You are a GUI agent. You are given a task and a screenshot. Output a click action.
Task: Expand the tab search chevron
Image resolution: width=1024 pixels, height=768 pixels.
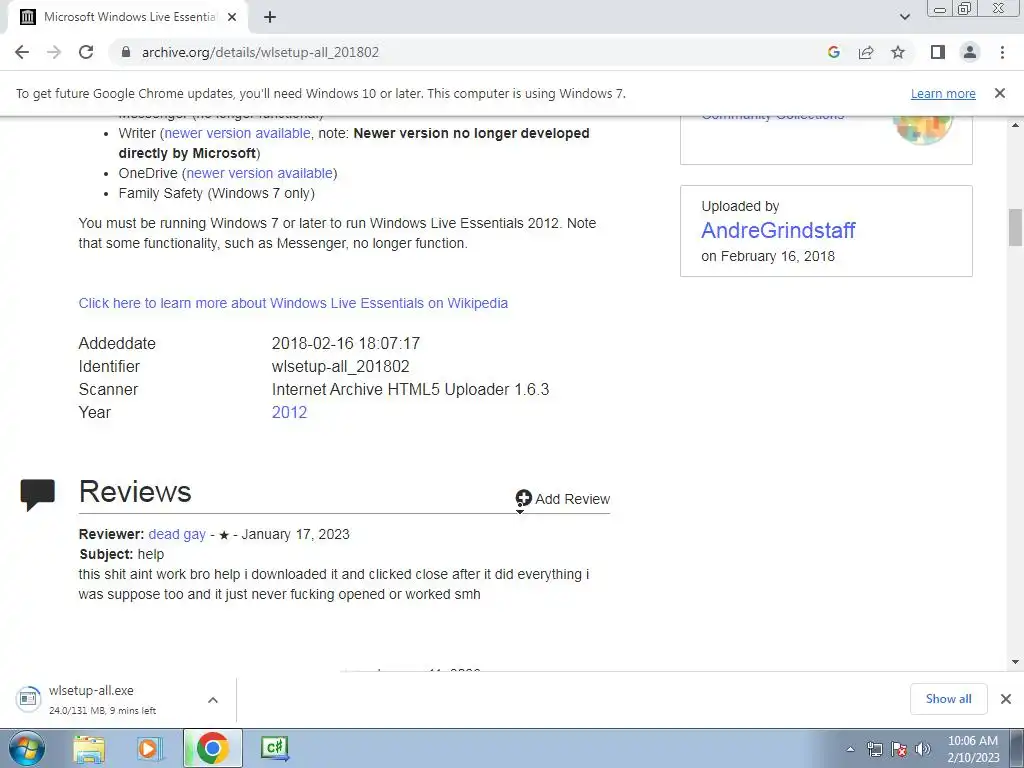coord(904,17)
